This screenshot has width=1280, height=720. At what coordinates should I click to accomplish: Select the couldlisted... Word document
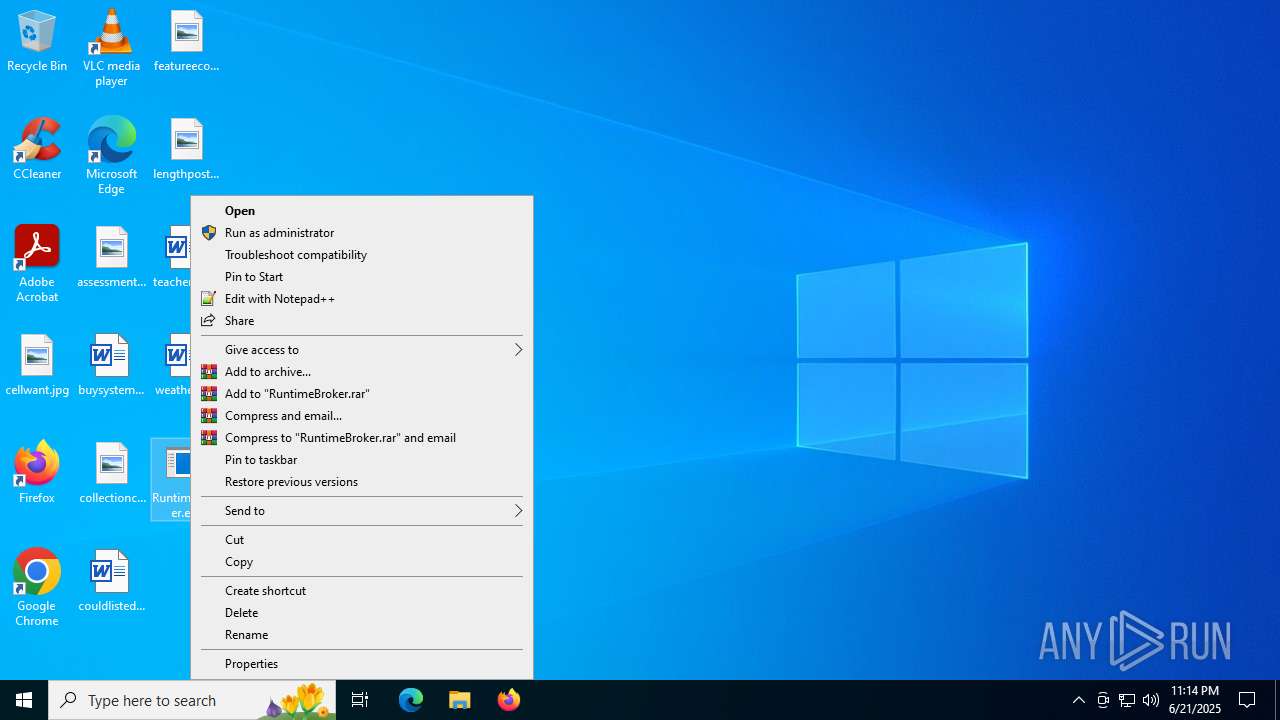click(x=111, y=582)
